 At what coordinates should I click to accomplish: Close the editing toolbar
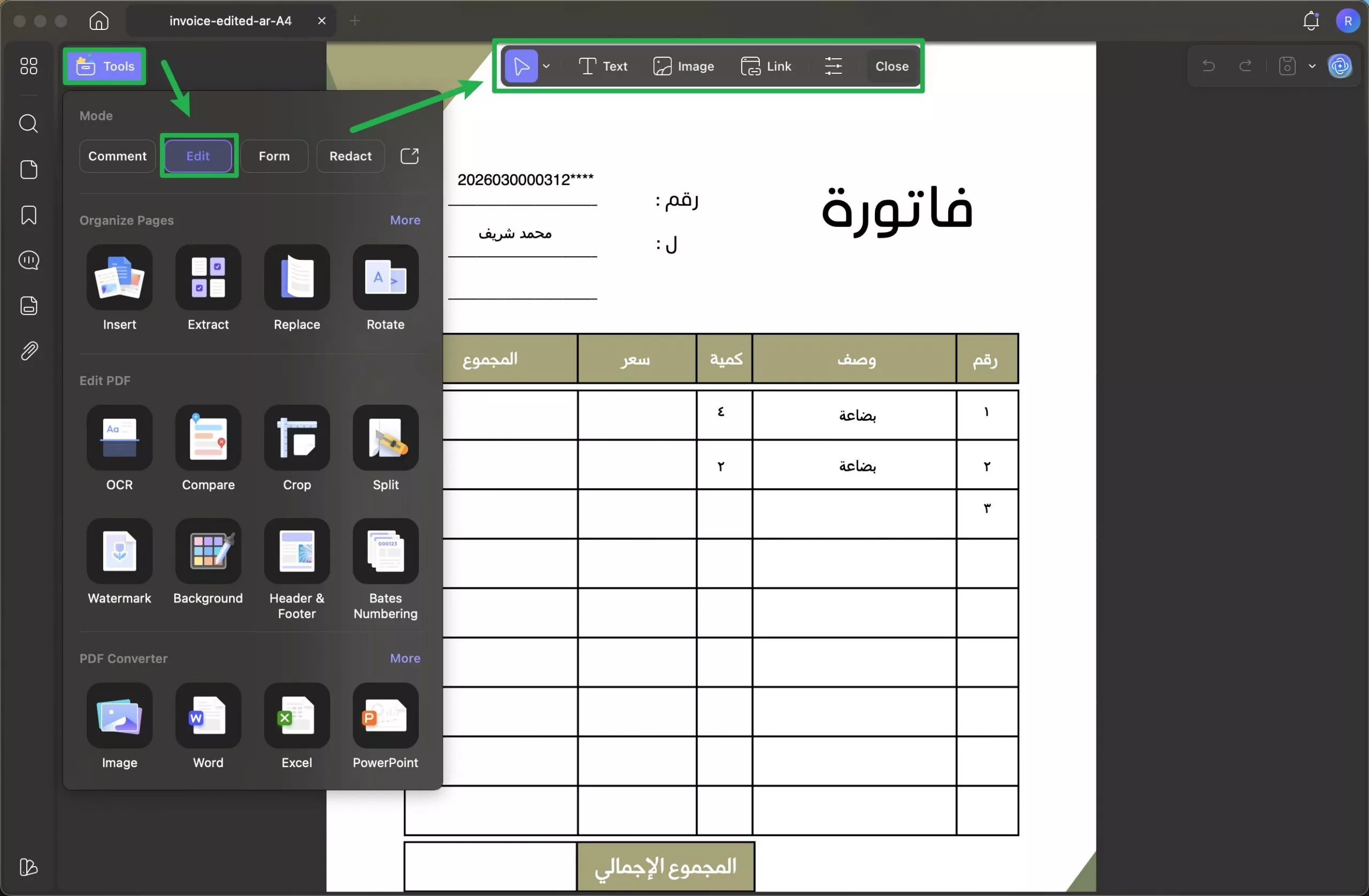pyautogui.click(x=891, y=66)
